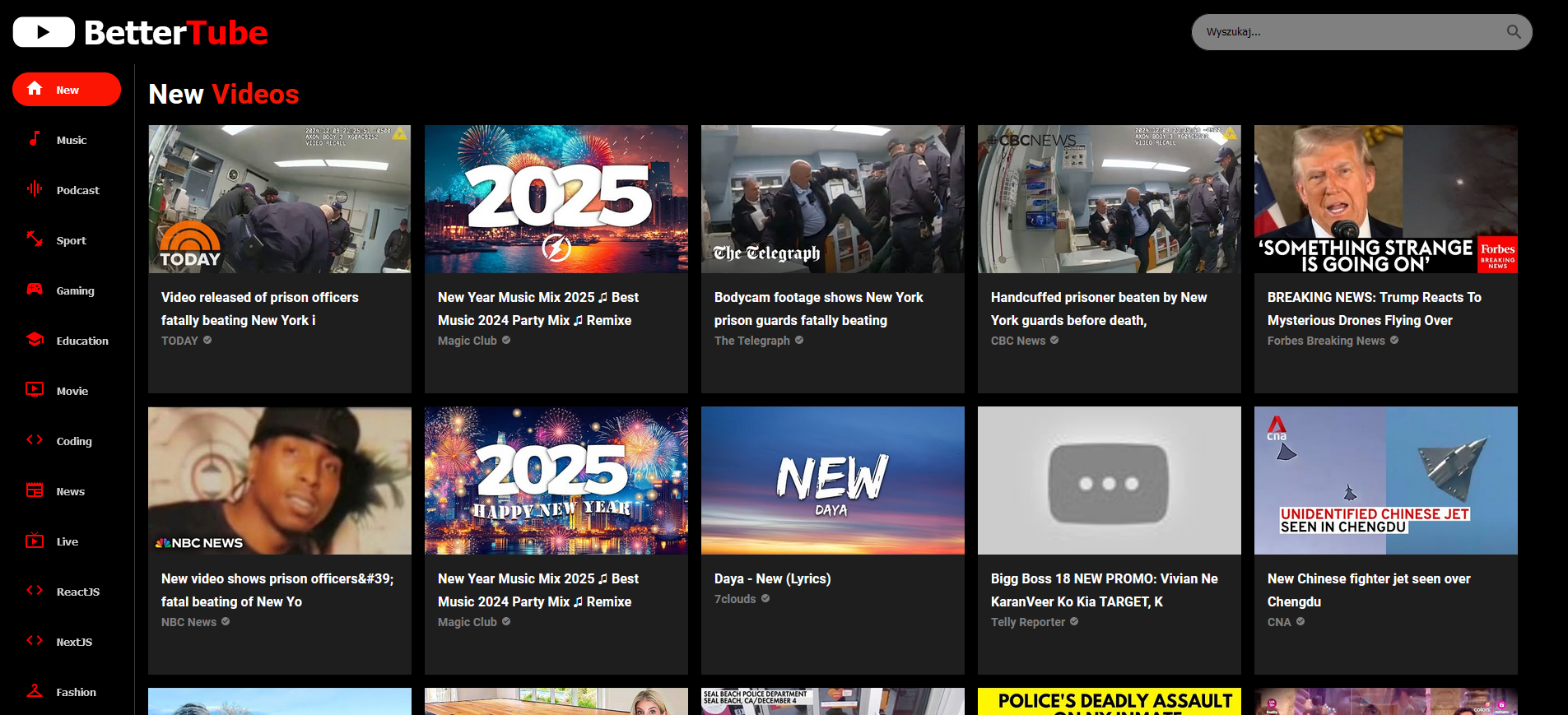This screenshot has width=1568, height=715.
Task: Click verified badge next to 7clouds
Action: coord(765,598)
